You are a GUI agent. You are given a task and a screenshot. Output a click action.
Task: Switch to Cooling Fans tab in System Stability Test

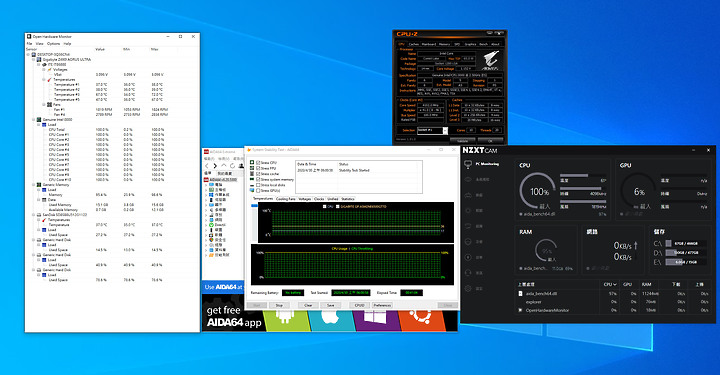286,199
